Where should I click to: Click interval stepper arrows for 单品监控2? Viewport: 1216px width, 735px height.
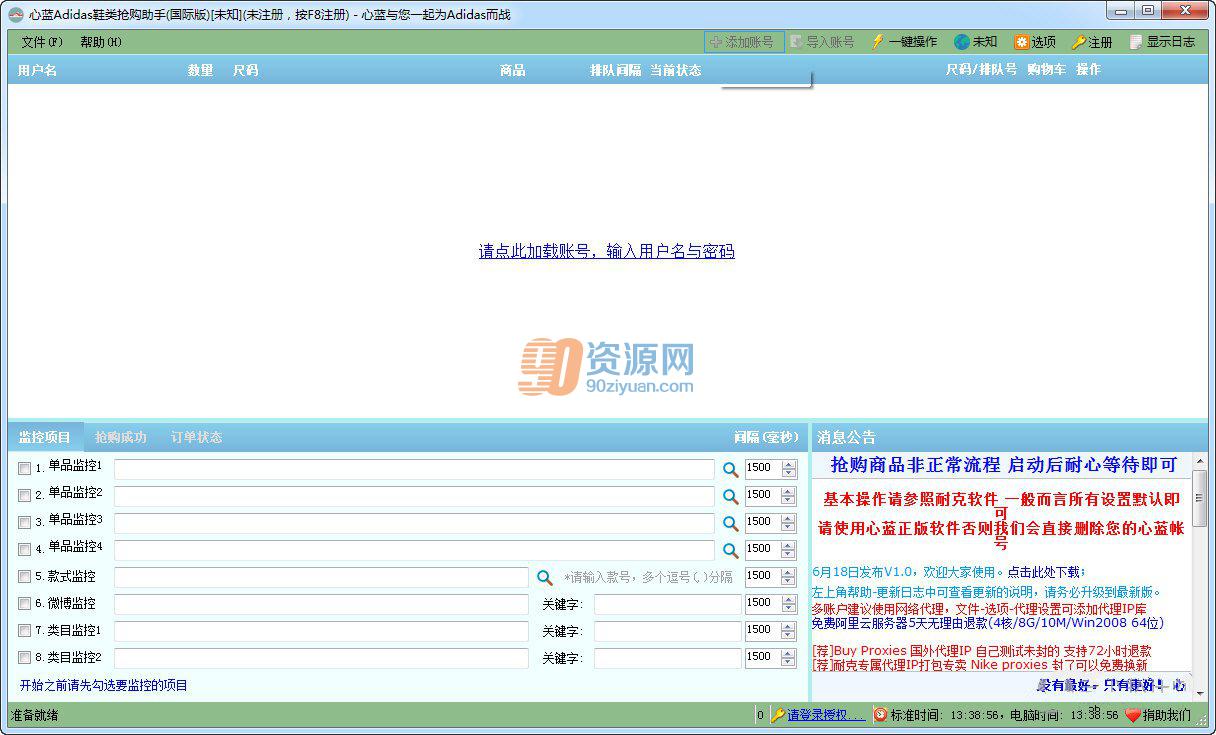789,495
